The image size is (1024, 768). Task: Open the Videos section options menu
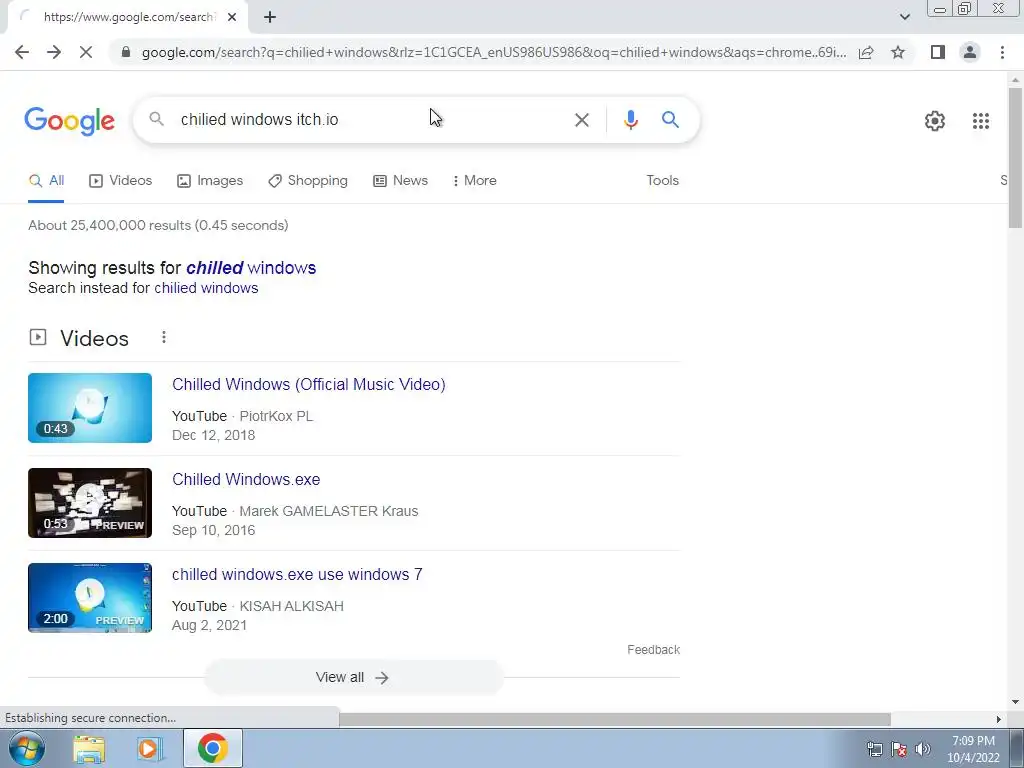coord(163,337)
